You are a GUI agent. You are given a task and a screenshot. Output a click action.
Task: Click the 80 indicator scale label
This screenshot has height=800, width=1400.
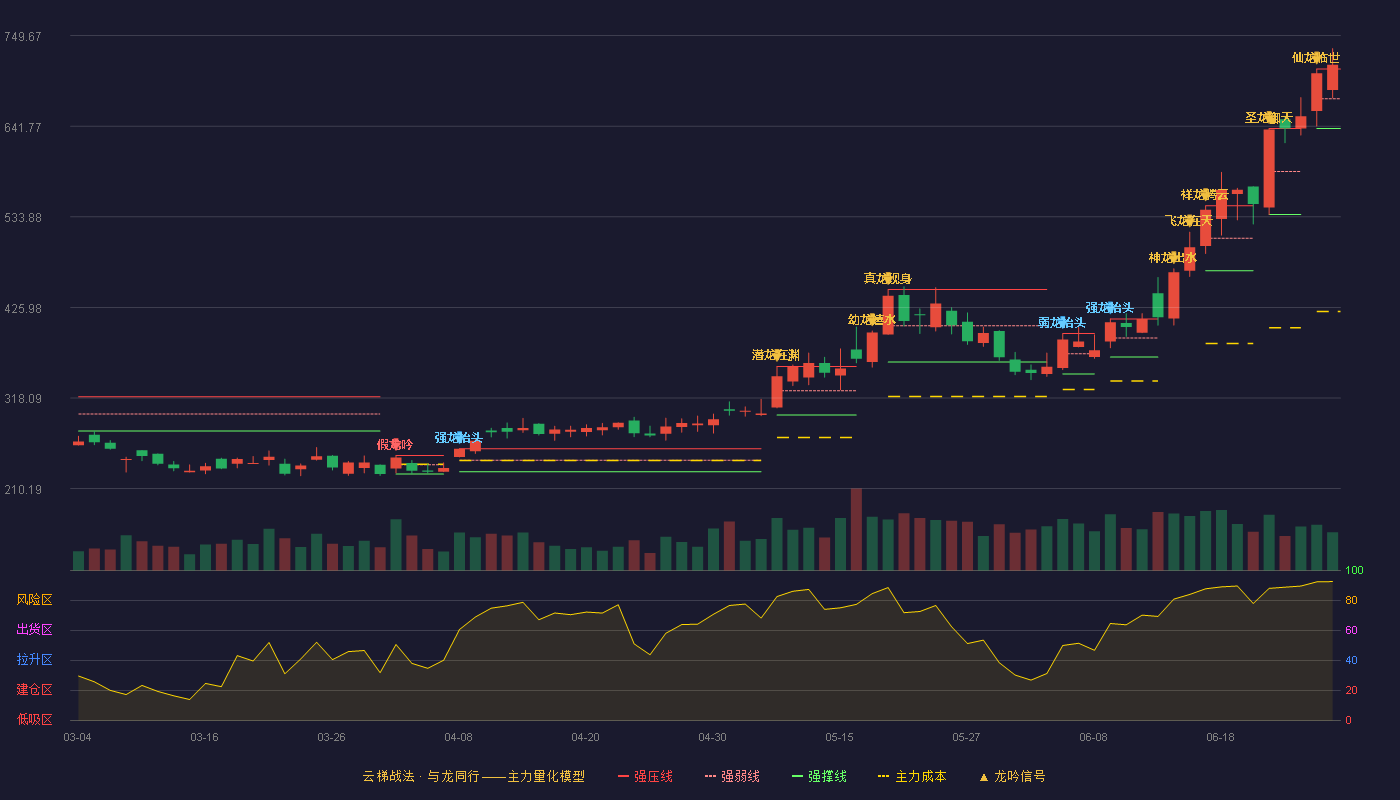1351,600
